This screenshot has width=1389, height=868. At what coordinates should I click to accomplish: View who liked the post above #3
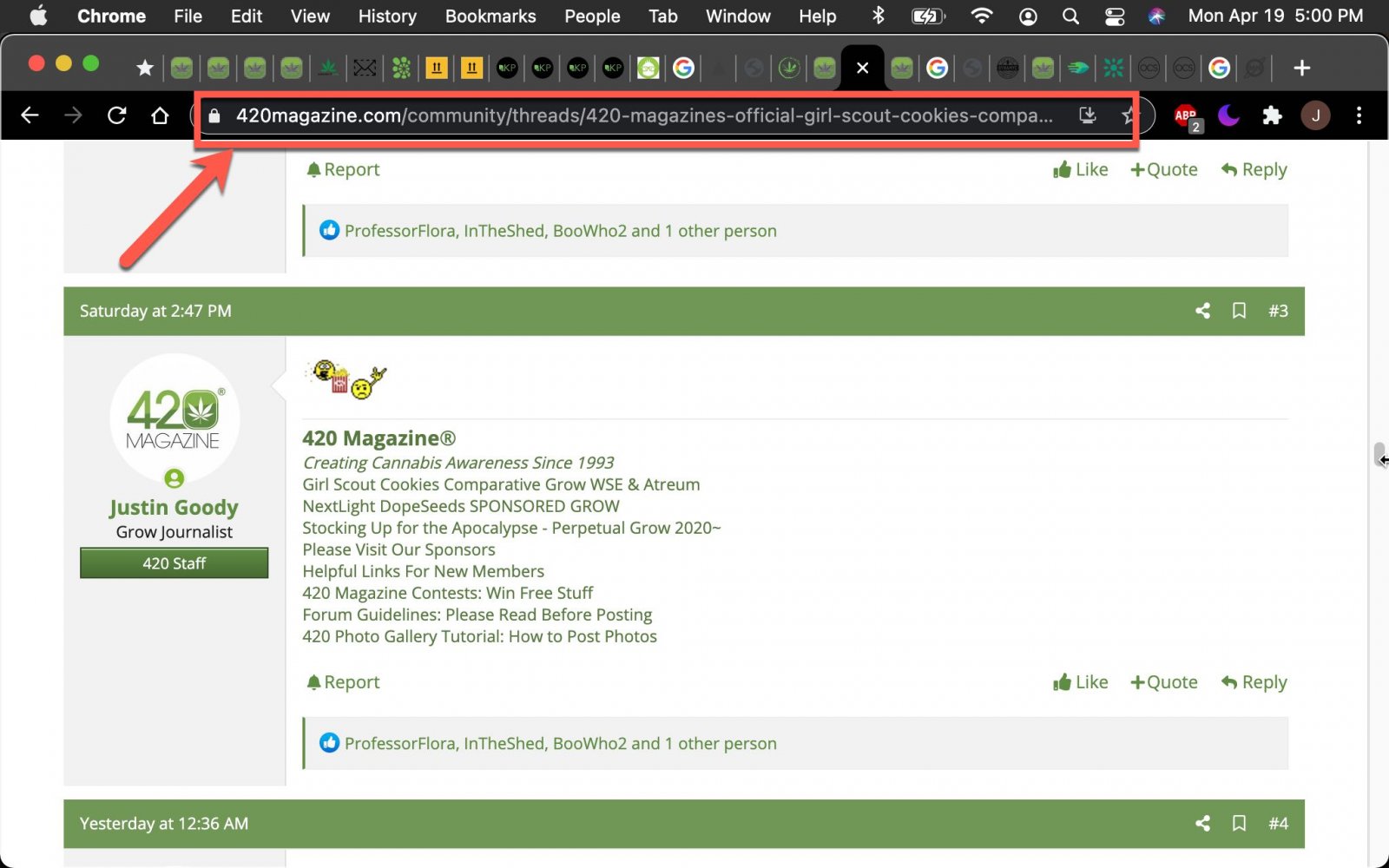click(560, 231)
